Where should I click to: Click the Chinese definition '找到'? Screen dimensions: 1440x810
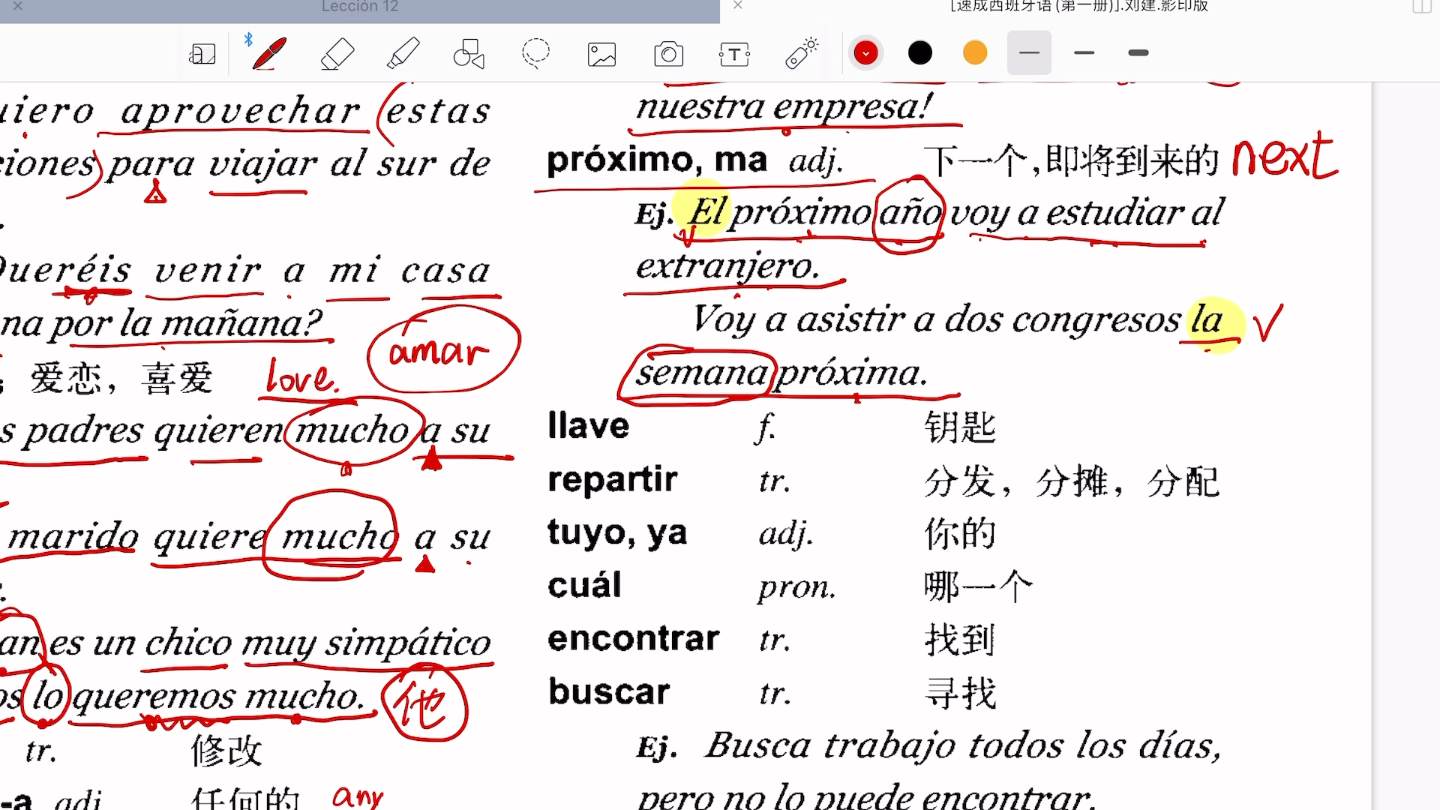pyautogui.click(x=960, y=640)
